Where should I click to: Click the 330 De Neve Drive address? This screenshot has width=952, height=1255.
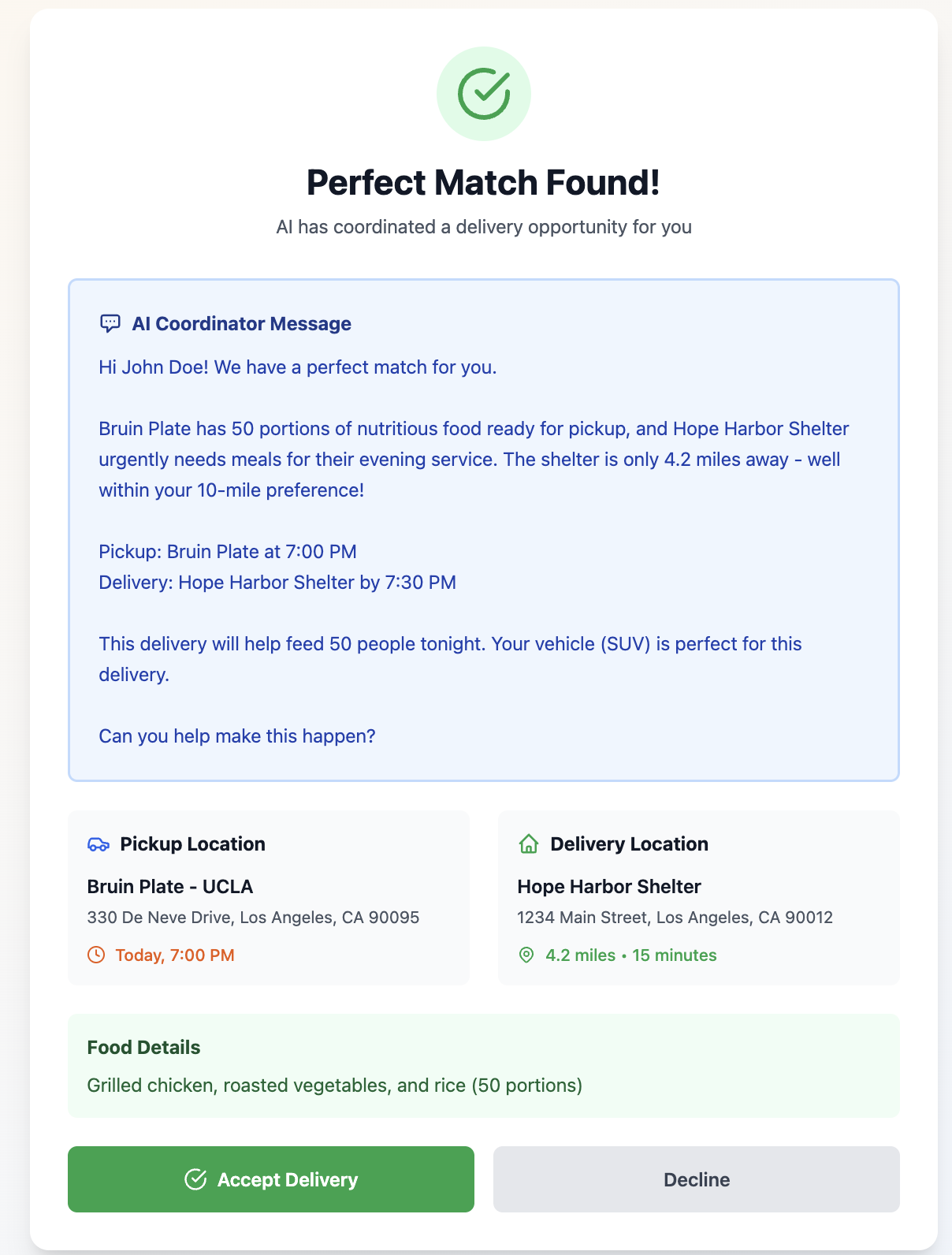pos(253,918)
